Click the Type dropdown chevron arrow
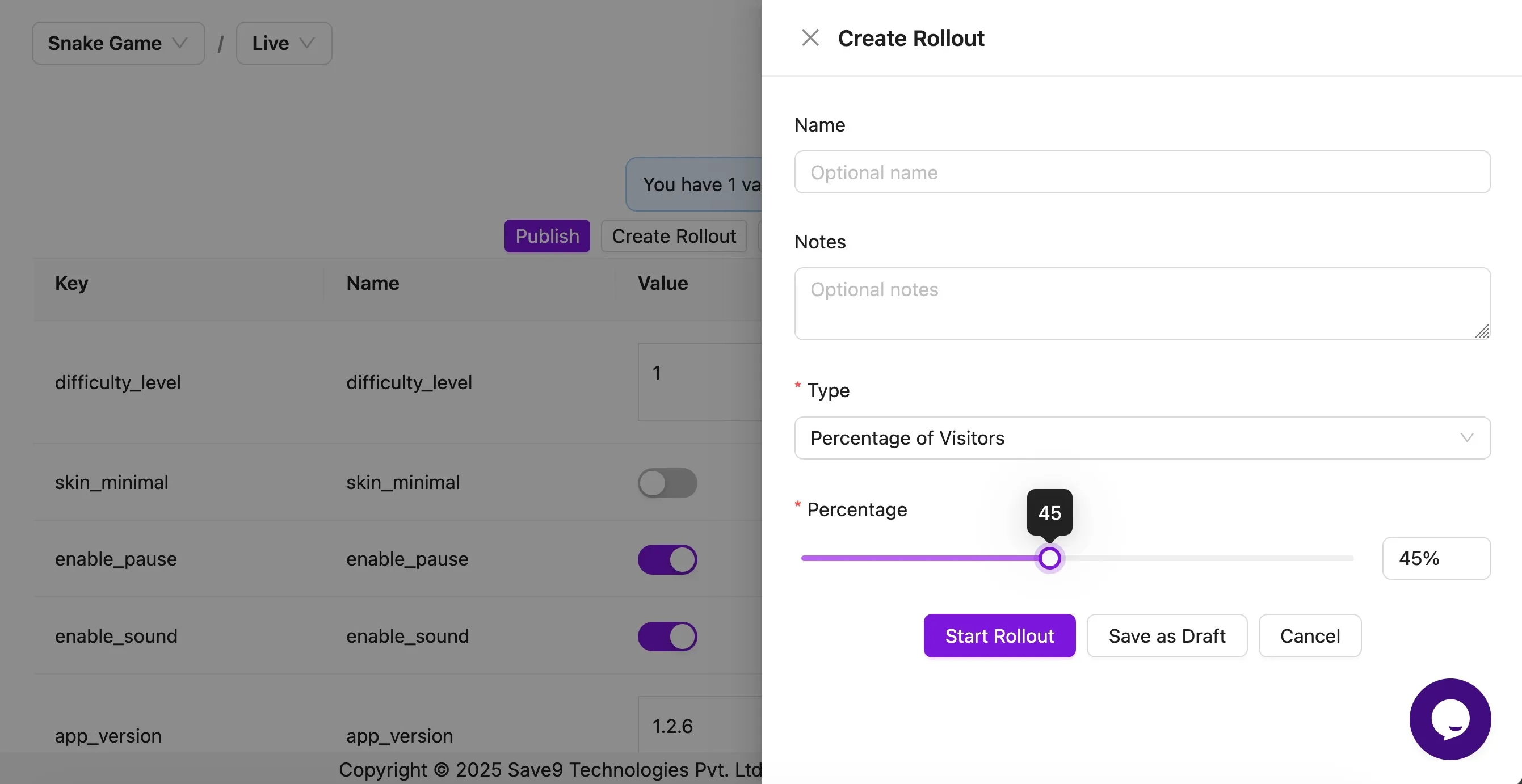This screenshot has height=784, width=1522. (x=1466, y=438)
